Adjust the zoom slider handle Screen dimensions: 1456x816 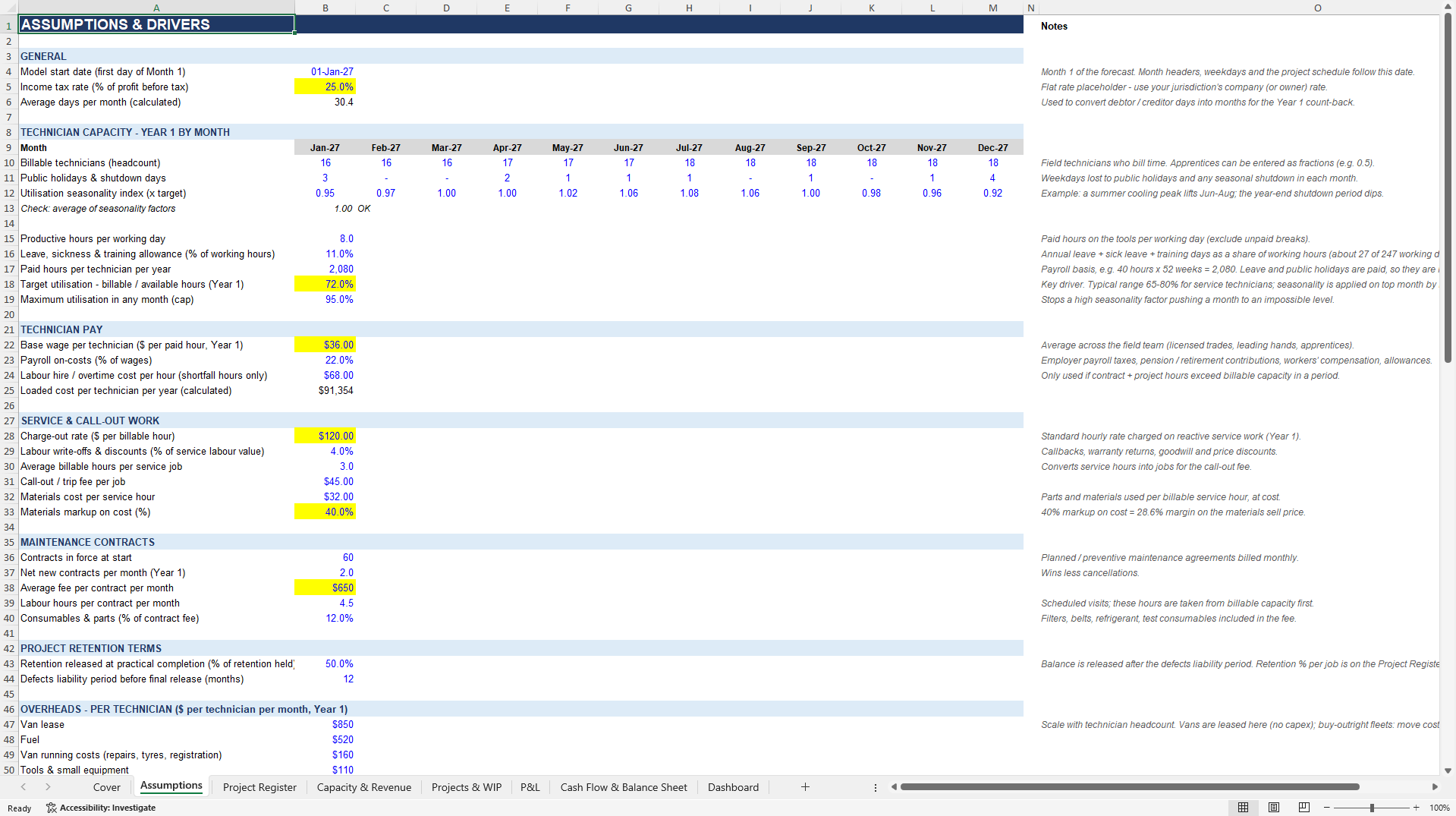pos(1371,808)
